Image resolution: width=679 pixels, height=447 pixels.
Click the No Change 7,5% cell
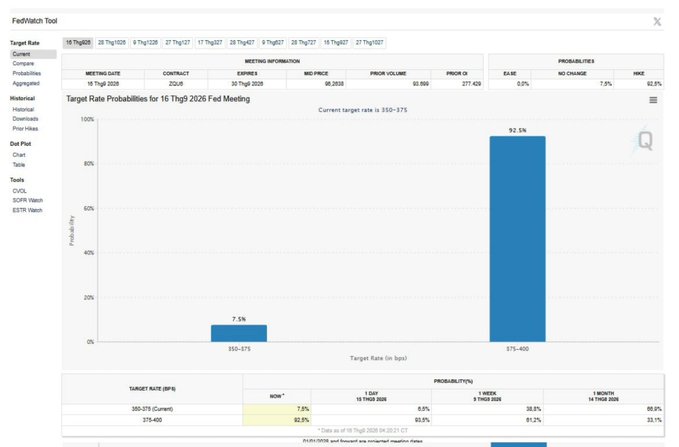572,84
